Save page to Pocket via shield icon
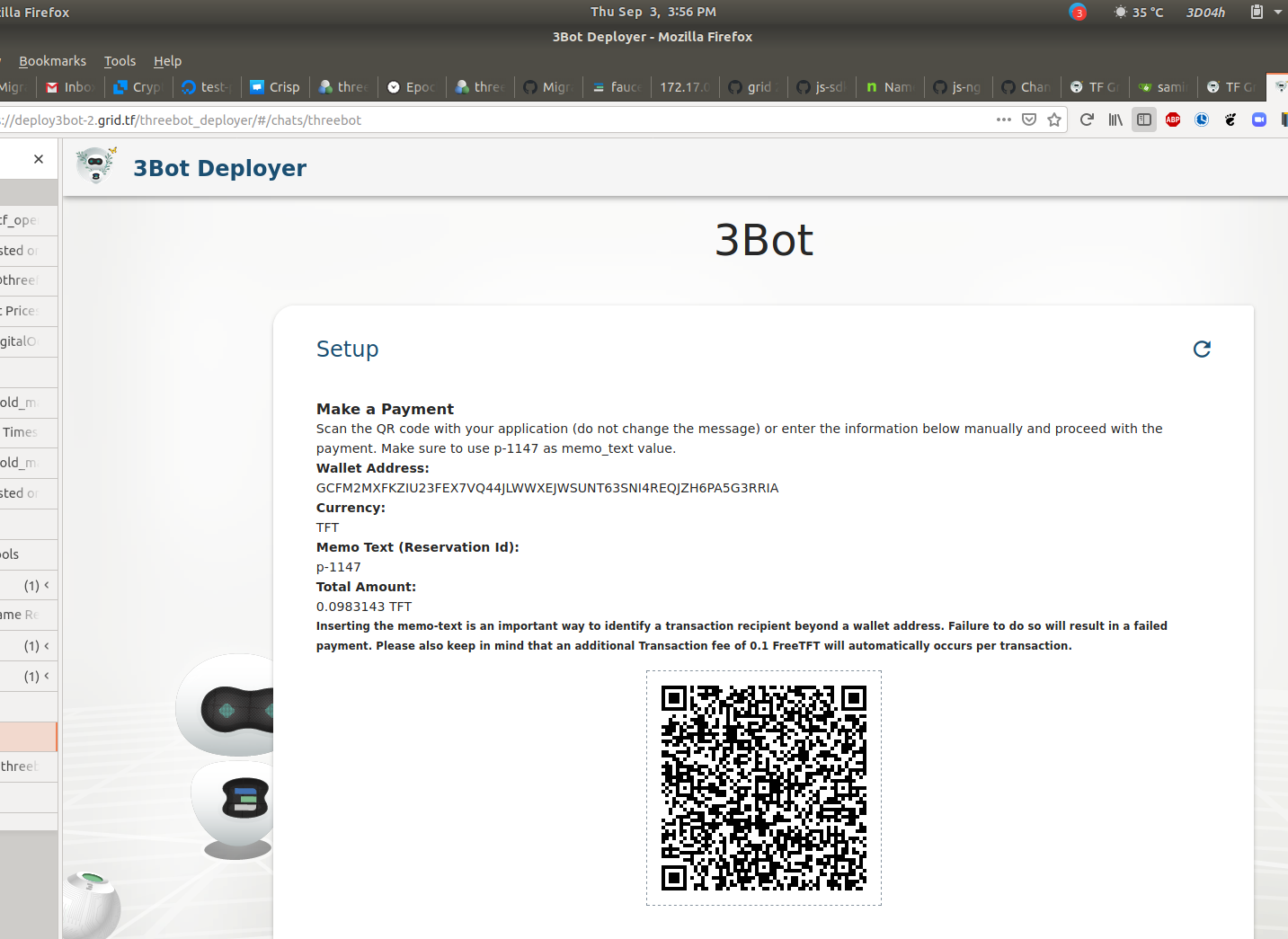The width and height of the screenshot is (1288, 939). (x=1028, y=120)
